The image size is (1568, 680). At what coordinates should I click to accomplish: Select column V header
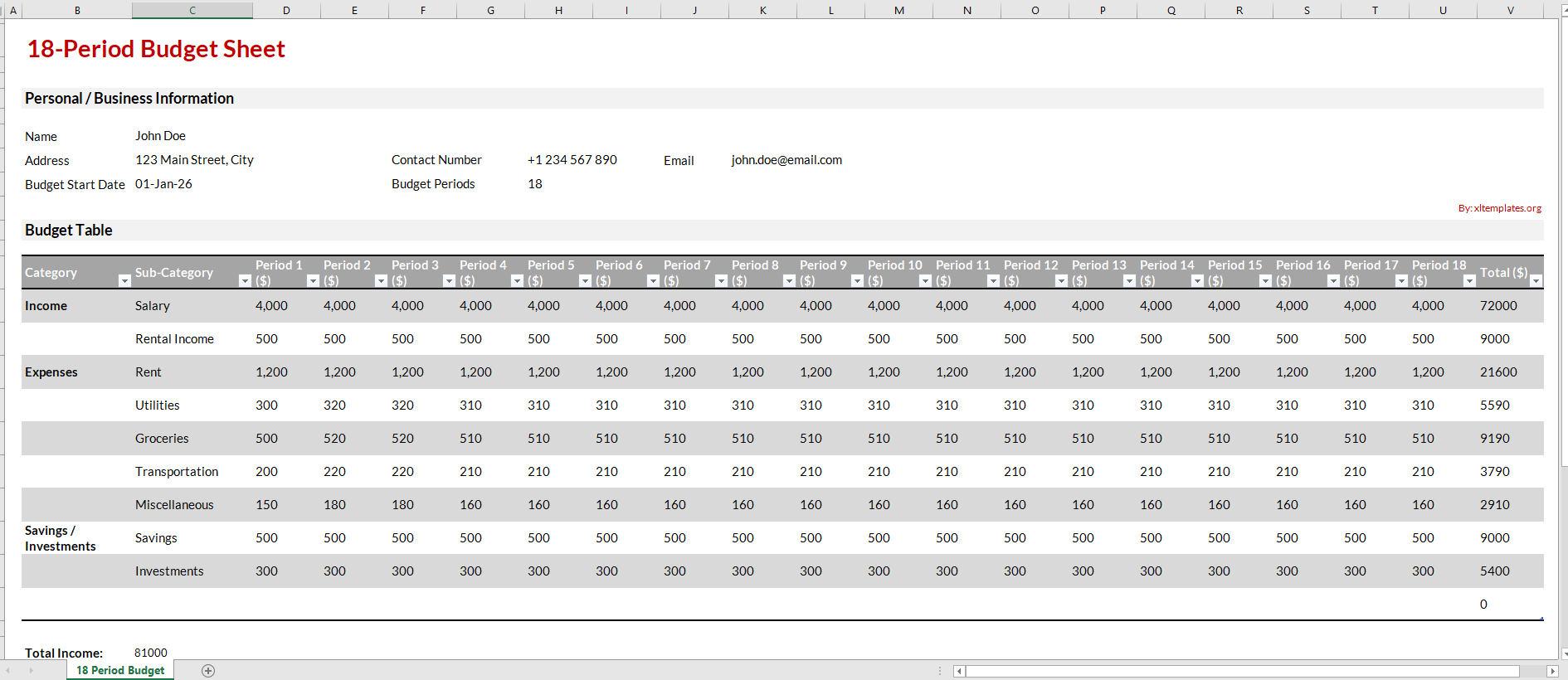point(1510,10)
